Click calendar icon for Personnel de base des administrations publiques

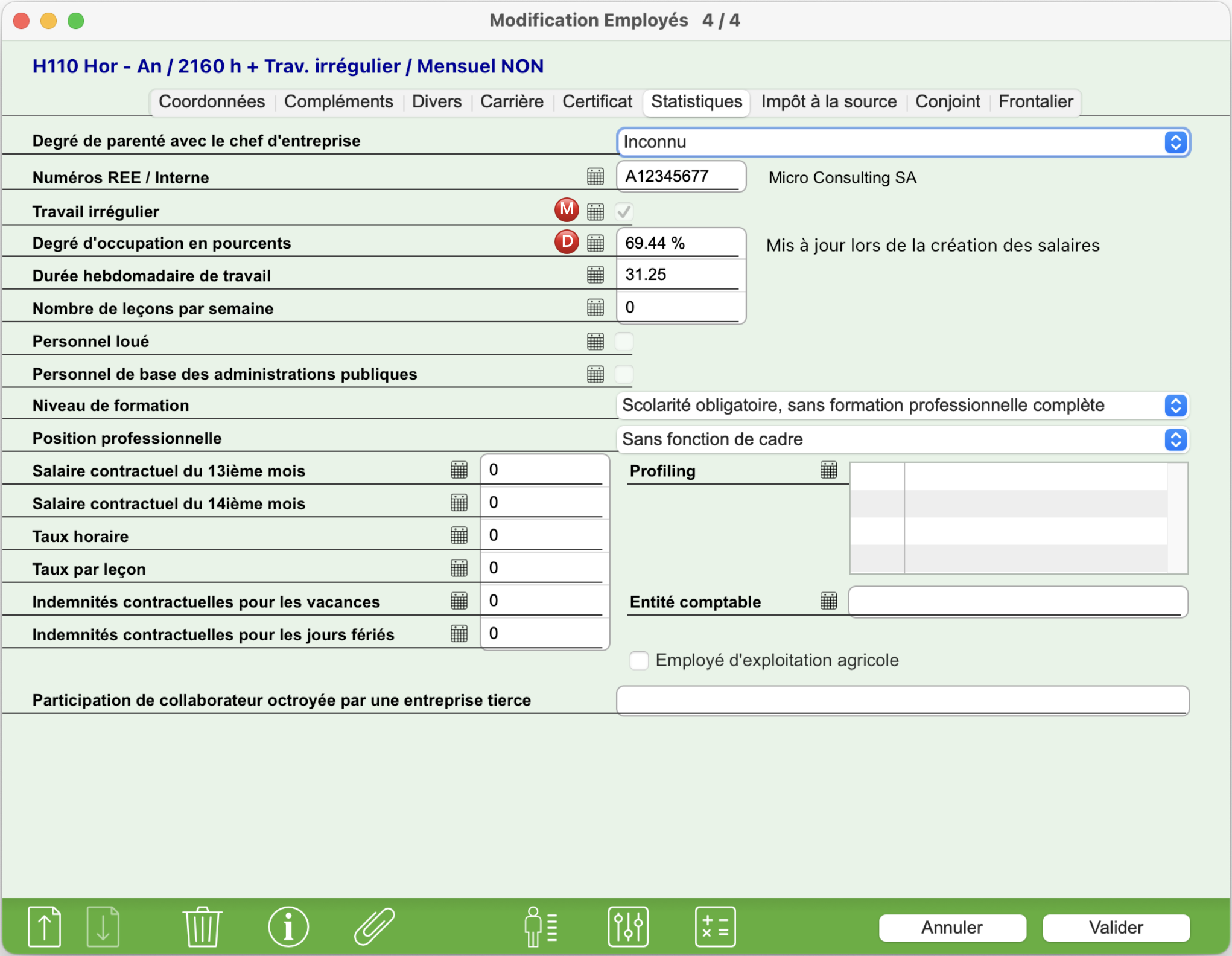(595, 374)
